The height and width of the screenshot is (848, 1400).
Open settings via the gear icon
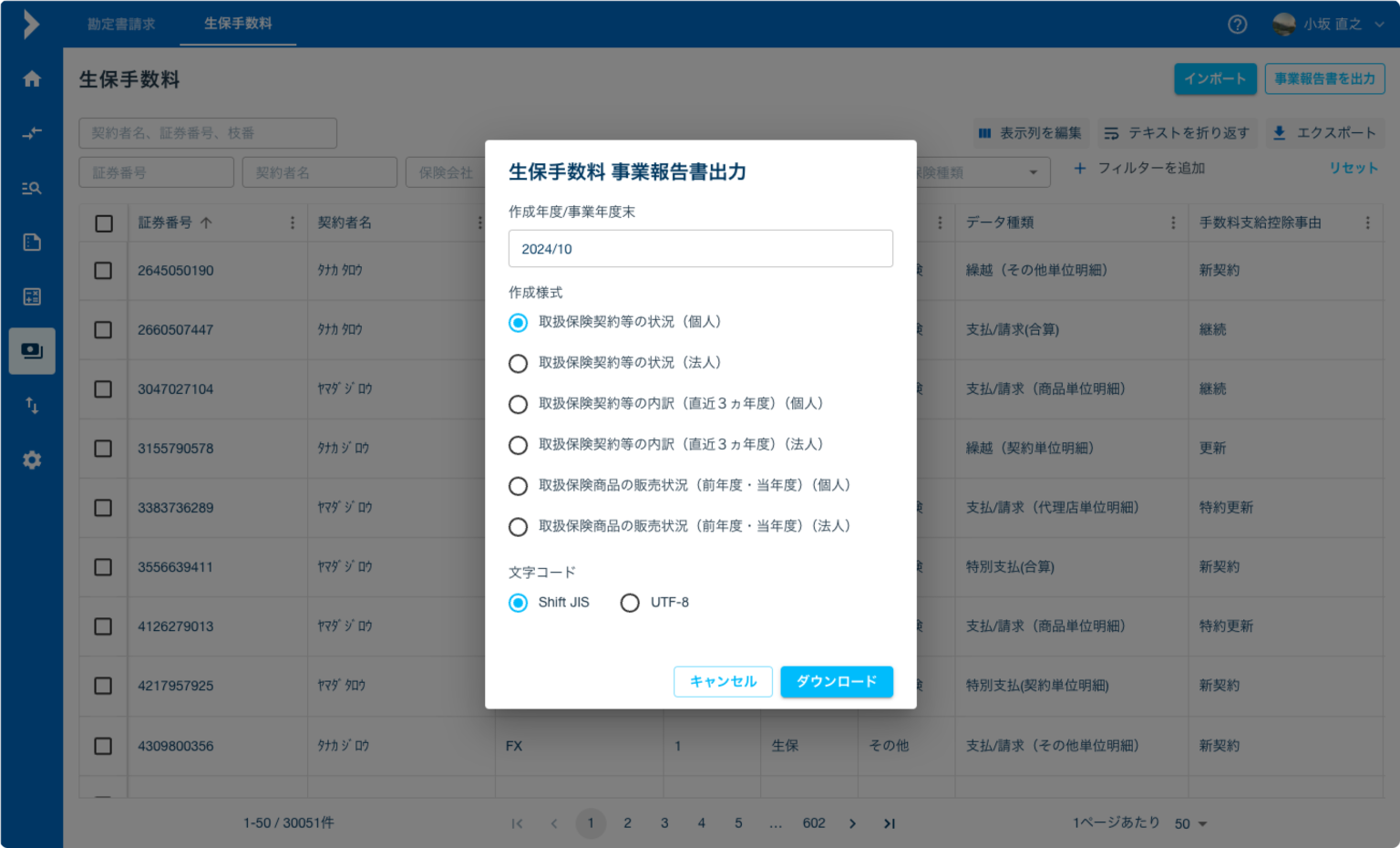32,460
